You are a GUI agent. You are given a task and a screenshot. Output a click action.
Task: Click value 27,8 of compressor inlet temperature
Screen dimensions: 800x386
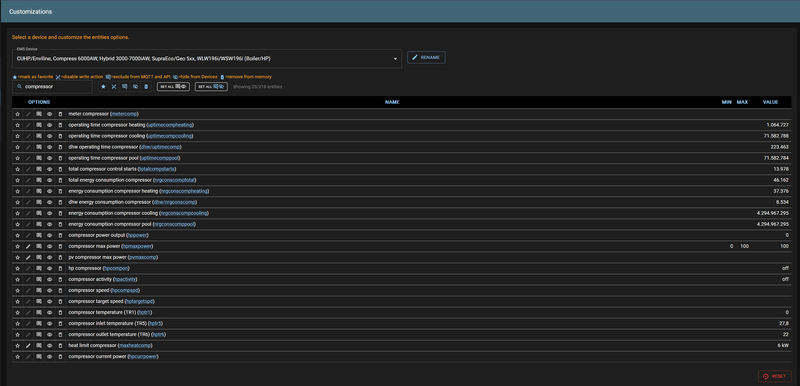pos(784,324)
